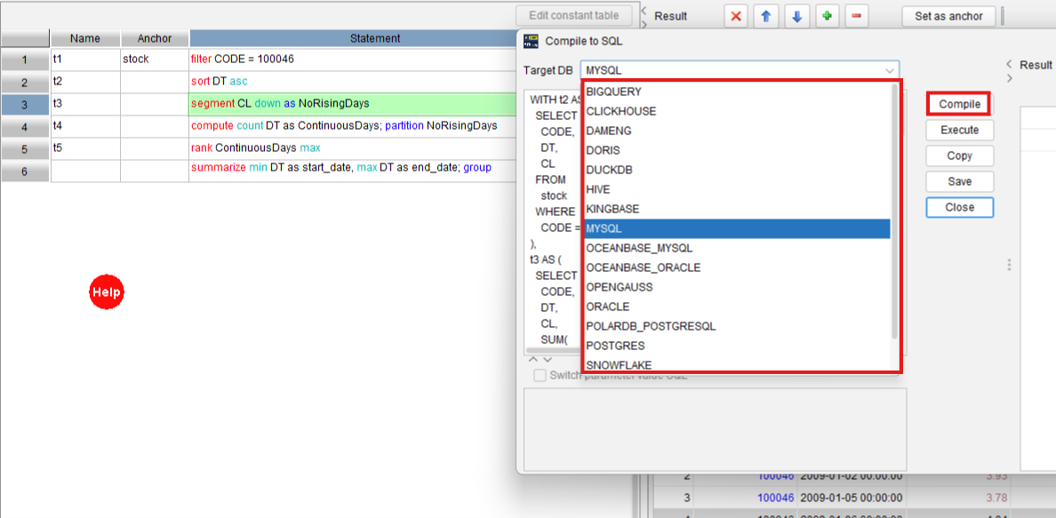Click the red minus remove icon

(856, 17)
